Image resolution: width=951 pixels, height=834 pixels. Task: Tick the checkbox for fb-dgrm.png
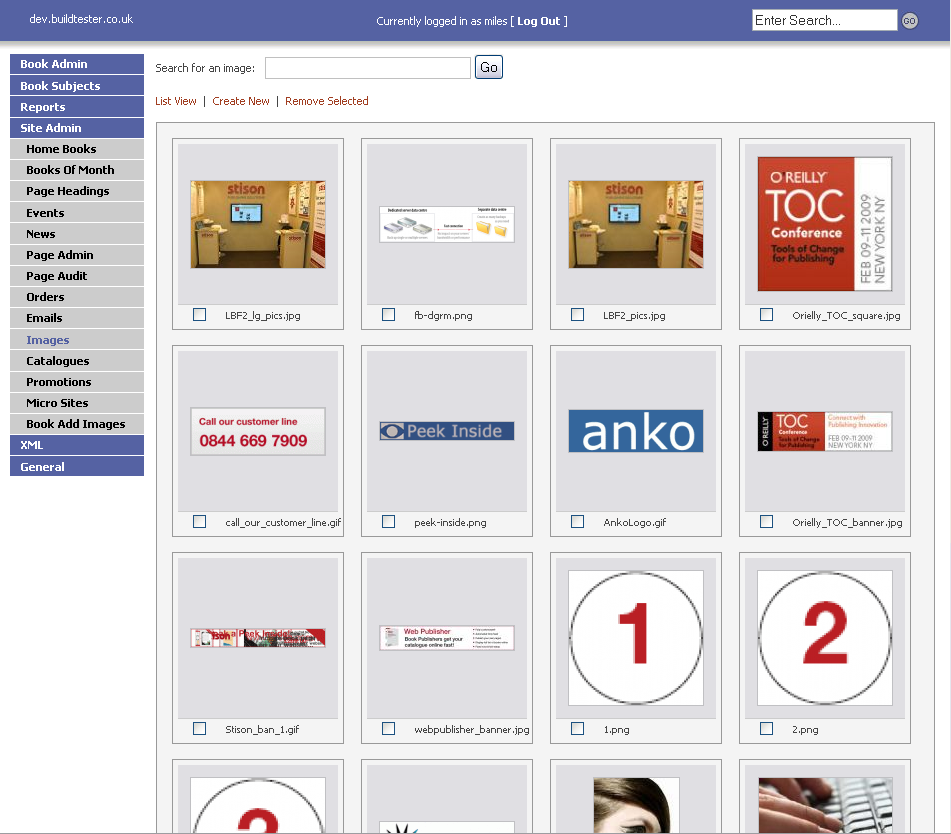coord(388,314)
